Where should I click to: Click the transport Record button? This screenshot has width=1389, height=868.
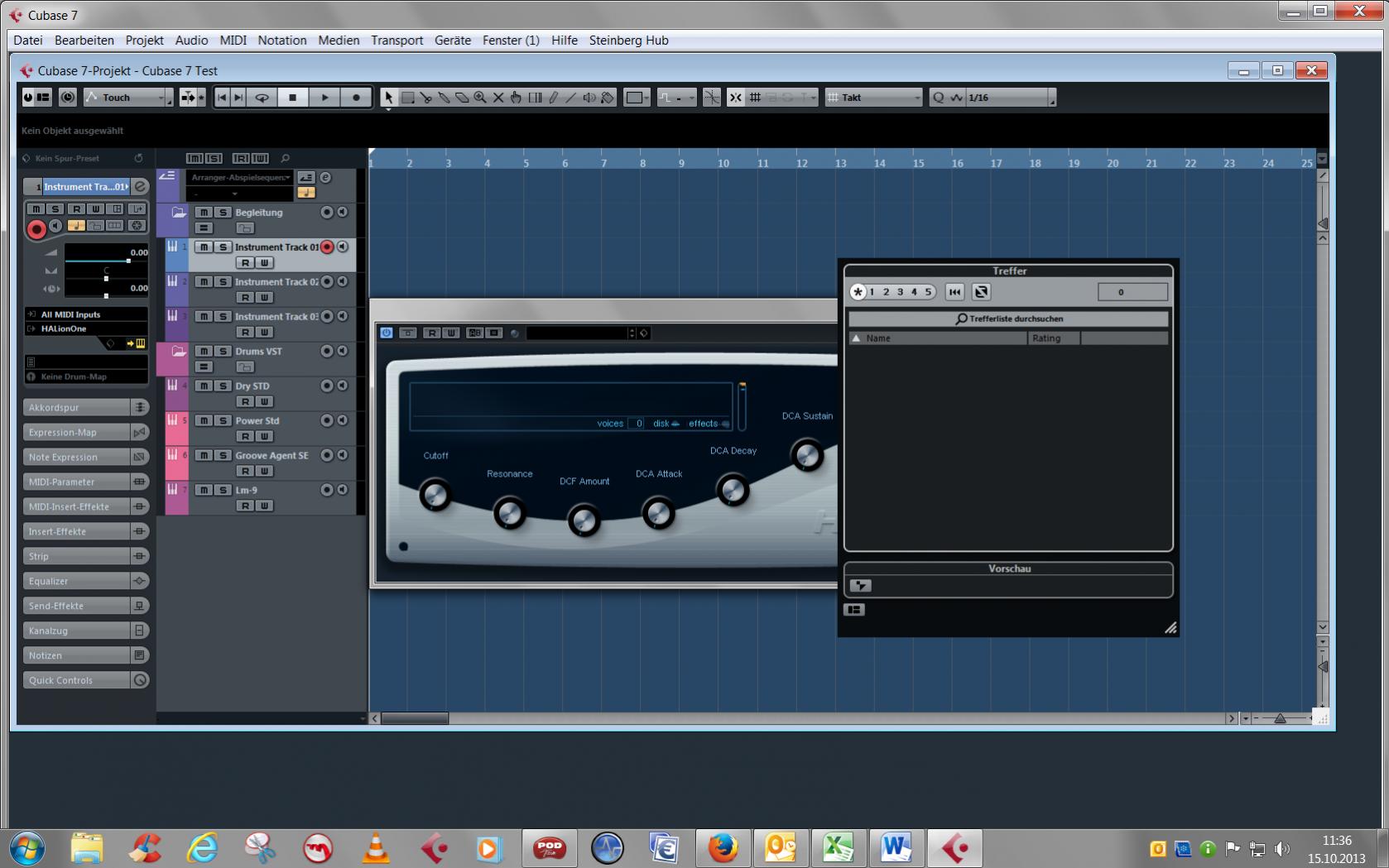click(356, 98)
